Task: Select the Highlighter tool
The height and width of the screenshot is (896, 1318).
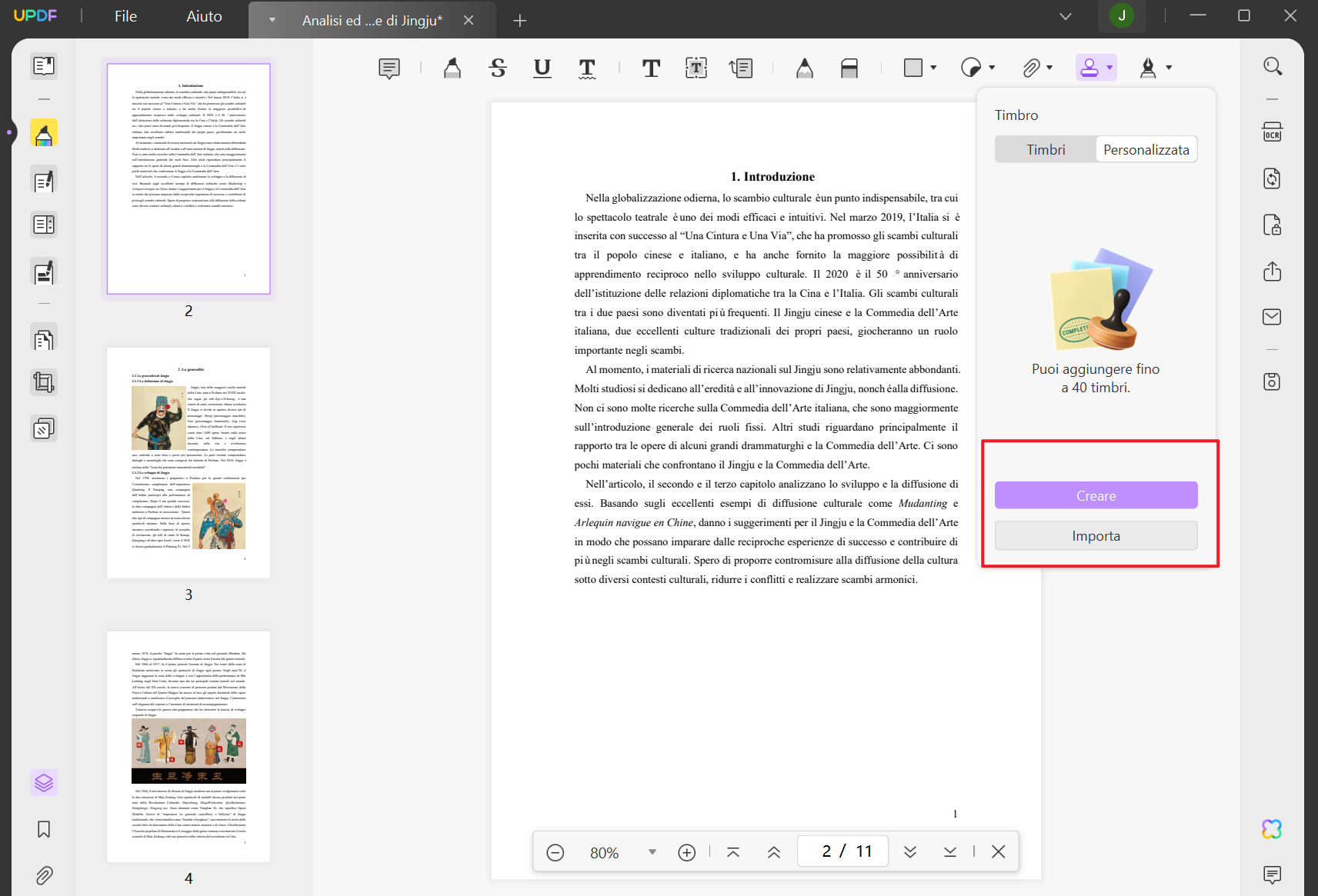Action: 452,68
